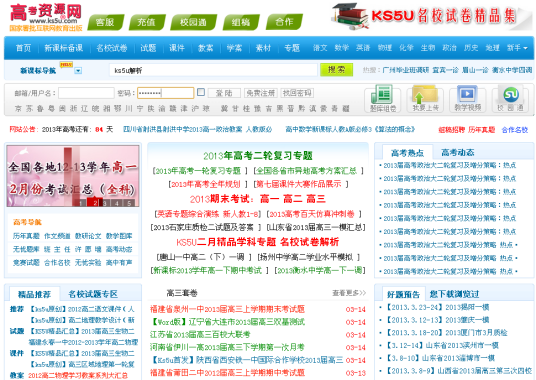The height and width of the screenshot is (380, 536).
Task: Open 新课标备课 in the navigation bar
Action: pos(64,48)
